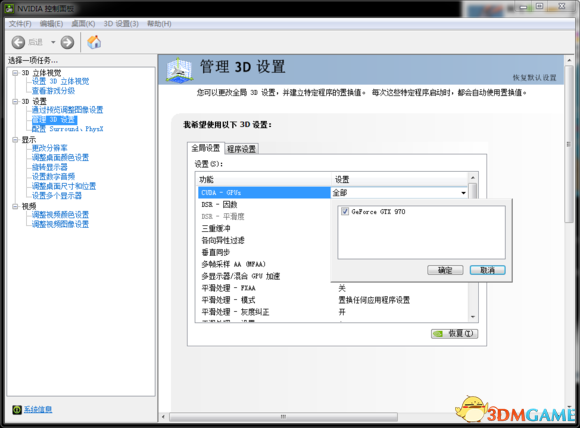Viewport: 580px width, 428px height.
Task: Select 设置 3D 立体视觉 in task tree
Action: [60, 81]
